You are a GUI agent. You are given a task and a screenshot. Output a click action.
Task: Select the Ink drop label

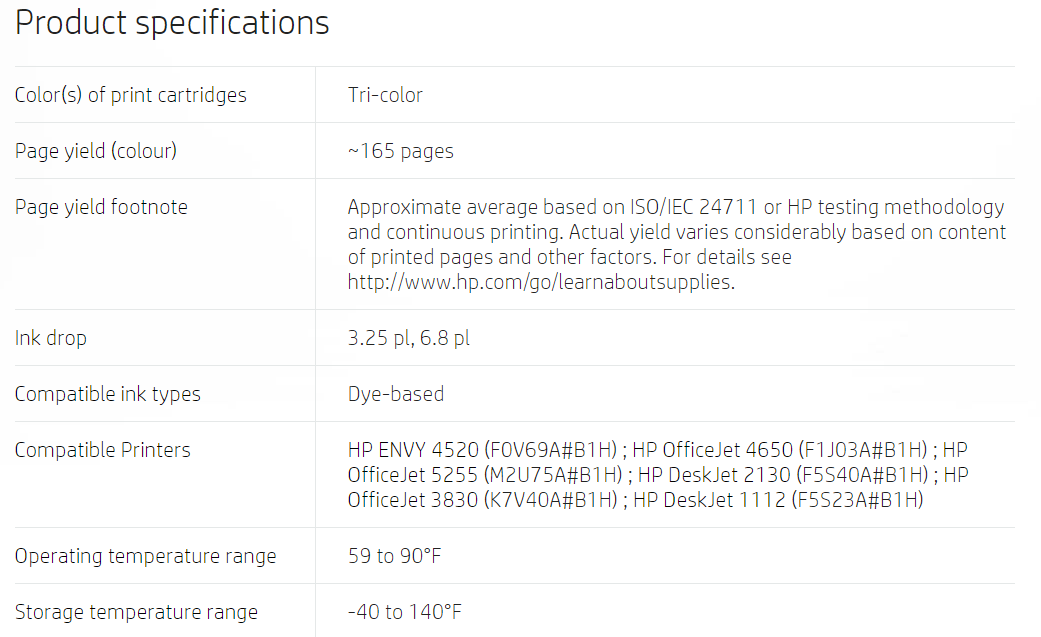pos(50,338)
